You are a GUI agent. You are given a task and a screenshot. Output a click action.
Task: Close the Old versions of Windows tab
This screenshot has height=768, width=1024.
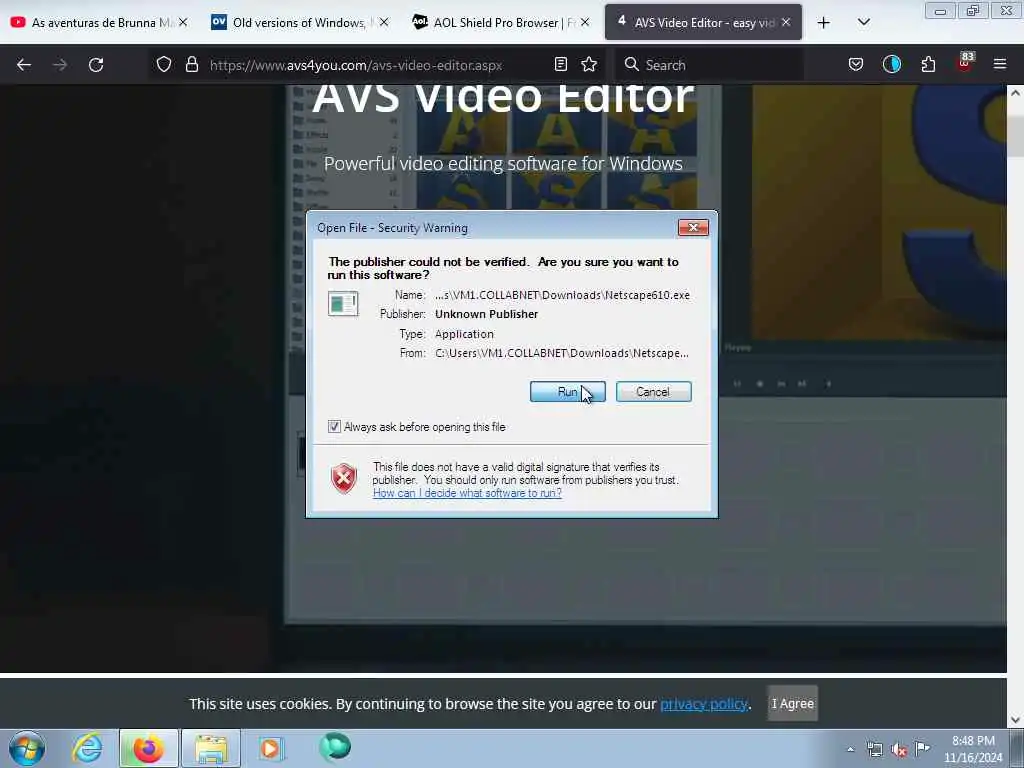coord(384,22)
